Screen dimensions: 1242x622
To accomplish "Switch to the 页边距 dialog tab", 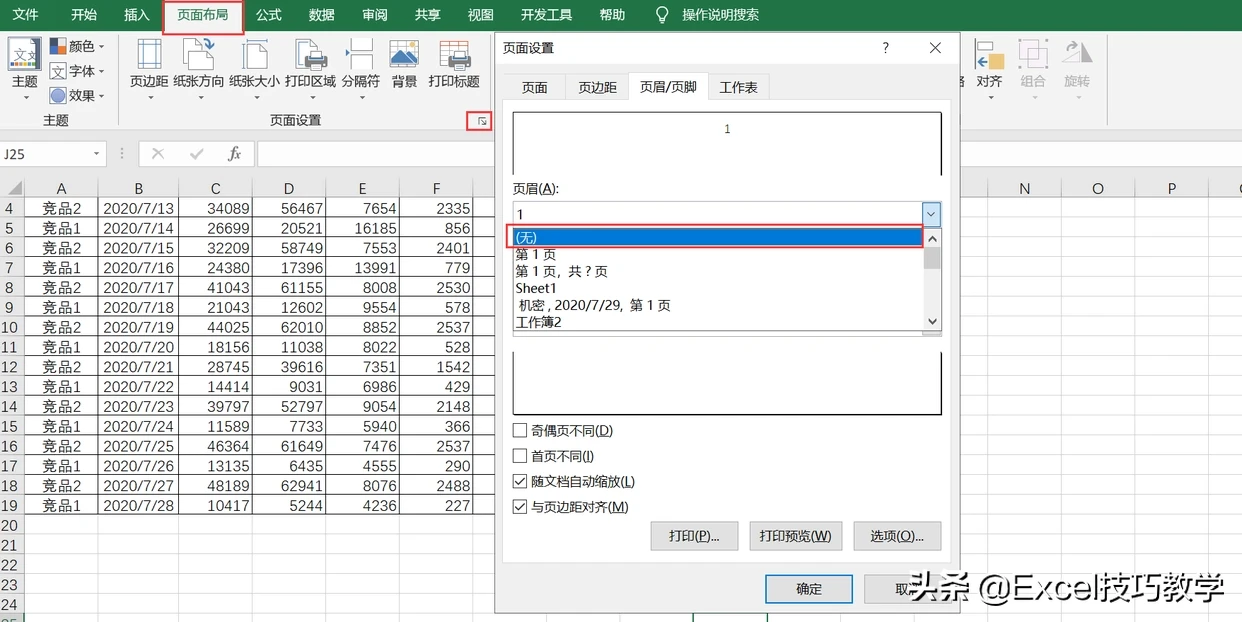I will coord(597,87).
